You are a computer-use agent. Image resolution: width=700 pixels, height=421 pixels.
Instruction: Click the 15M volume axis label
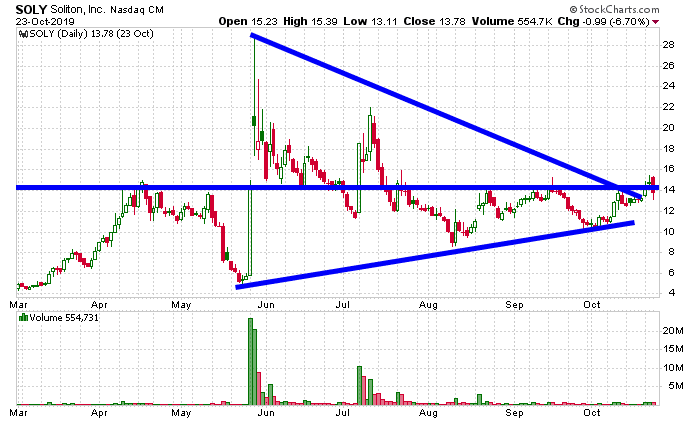(x=673, y=349)
